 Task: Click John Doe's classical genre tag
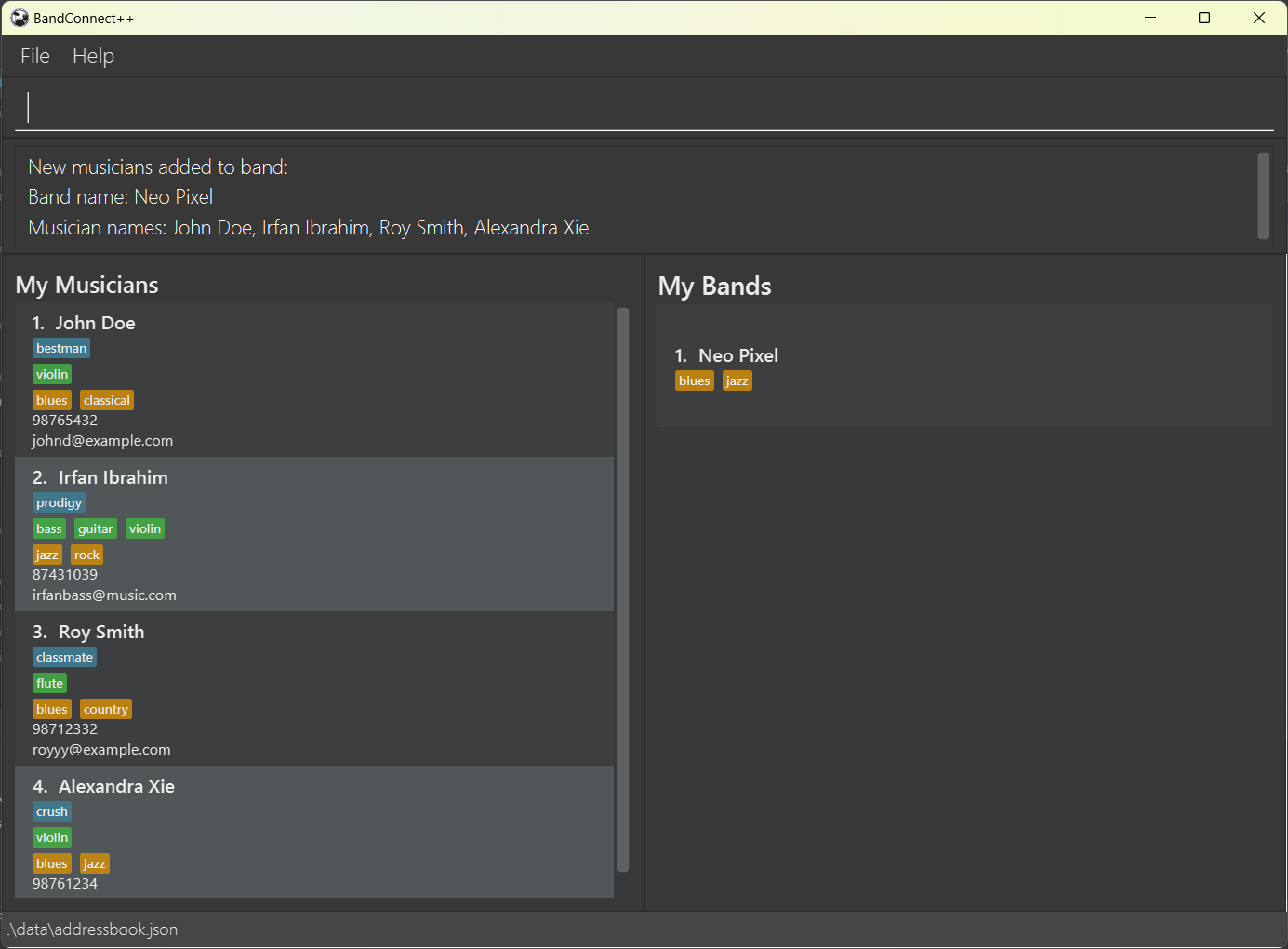pyautogui.click(x=107, y=401)
